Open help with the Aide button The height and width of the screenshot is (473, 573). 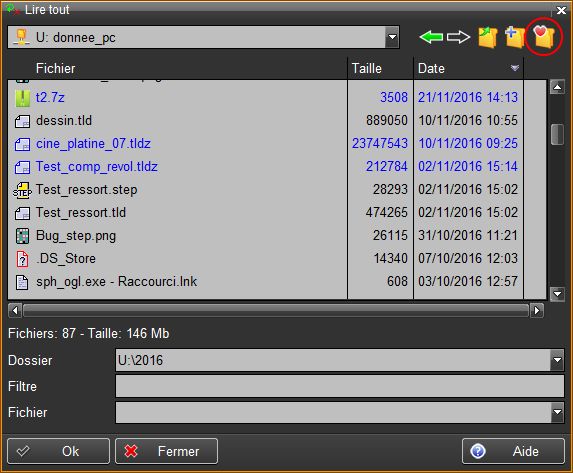(513, 451)
